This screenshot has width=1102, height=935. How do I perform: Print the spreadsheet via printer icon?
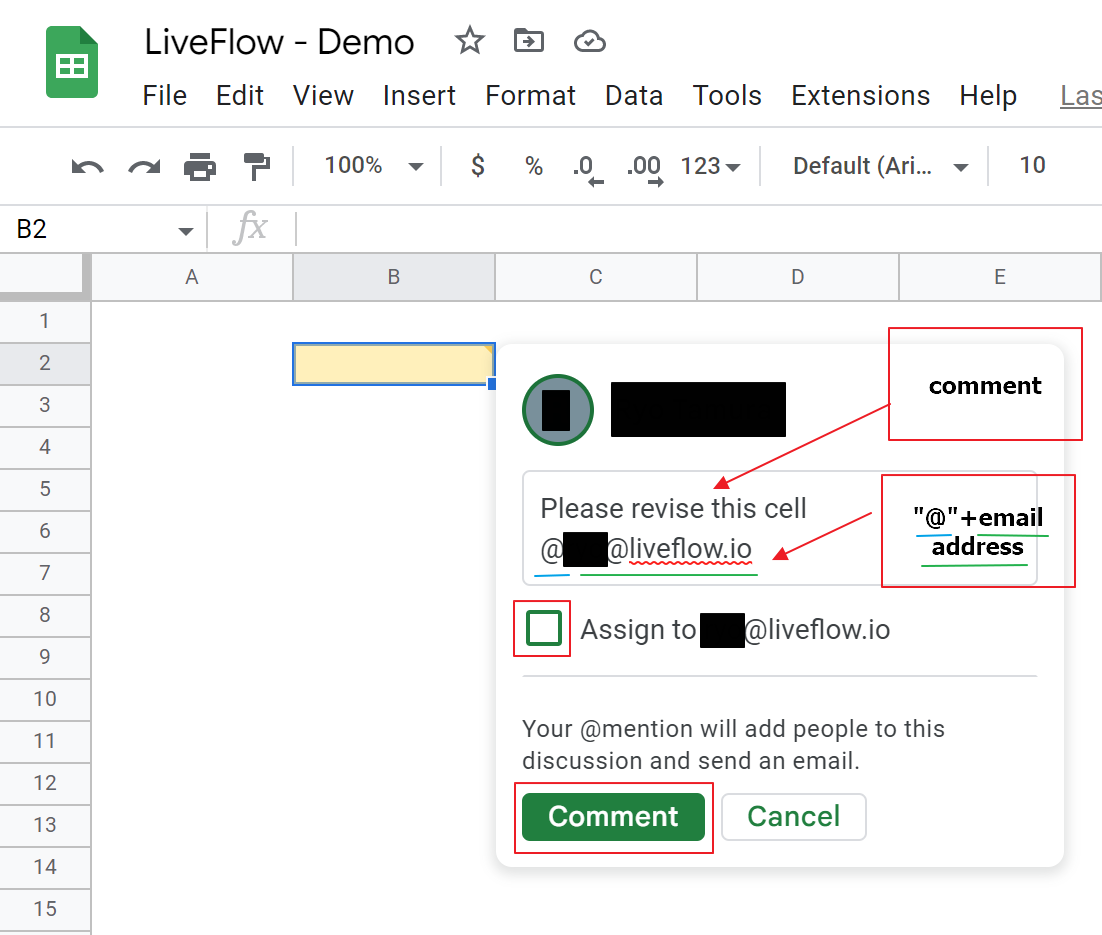pyautogui.click(x=200, y=167)
